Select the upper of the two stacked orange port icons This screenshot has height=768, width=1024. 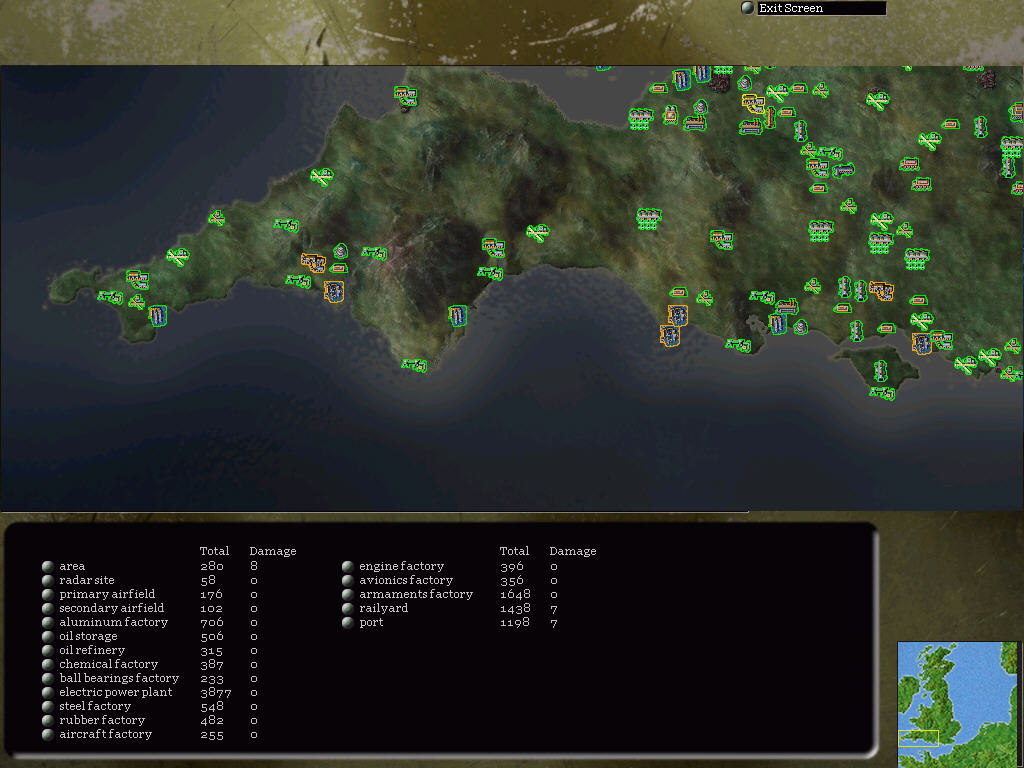[677, 315]
